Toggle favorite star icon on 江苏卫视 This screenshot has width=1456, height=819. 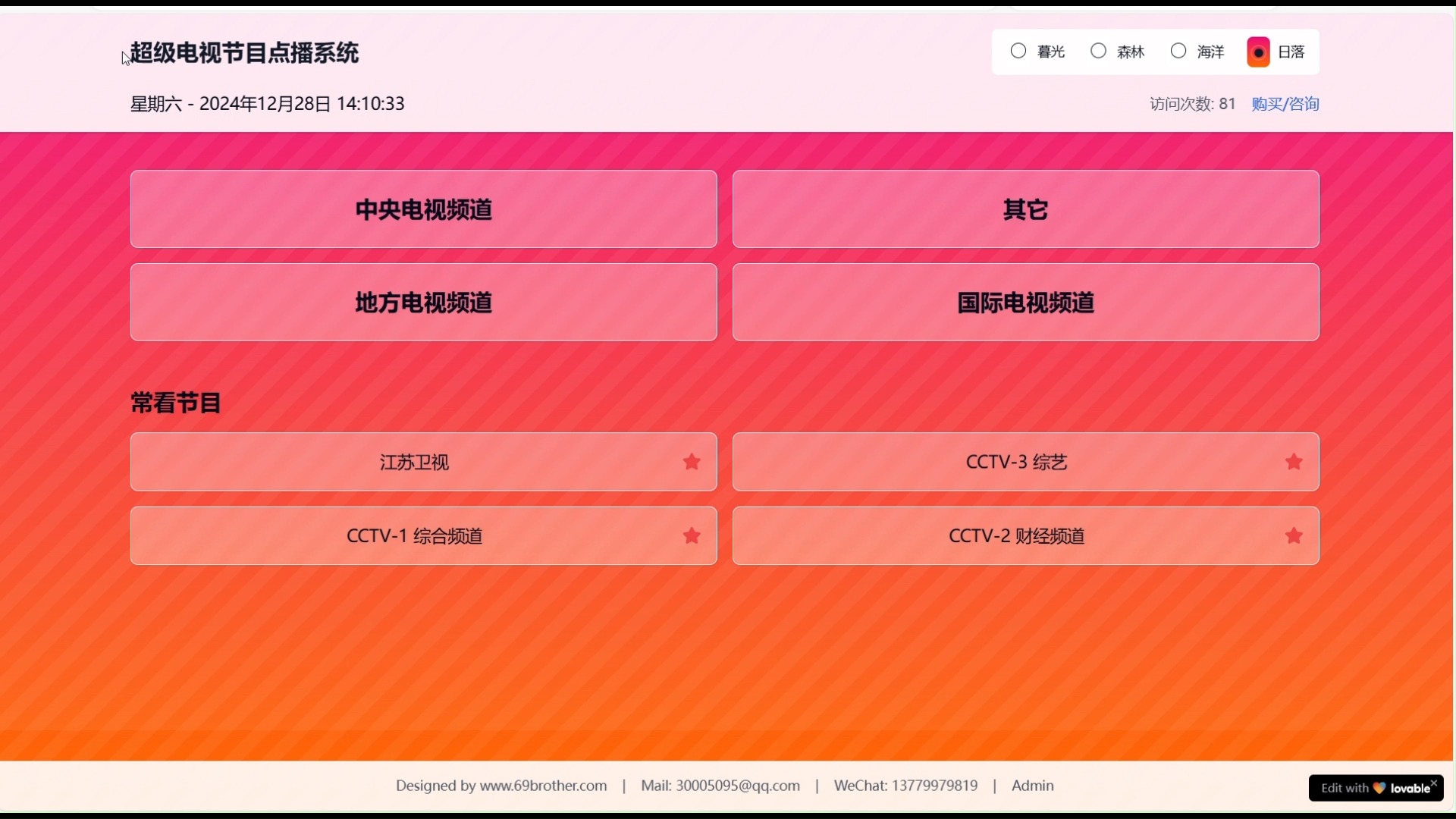(692, 461)
